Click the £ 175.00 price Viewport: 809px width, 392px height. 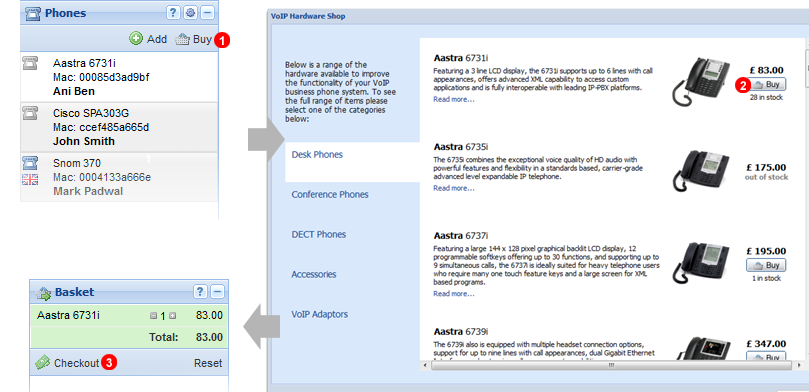pos(766,168)
